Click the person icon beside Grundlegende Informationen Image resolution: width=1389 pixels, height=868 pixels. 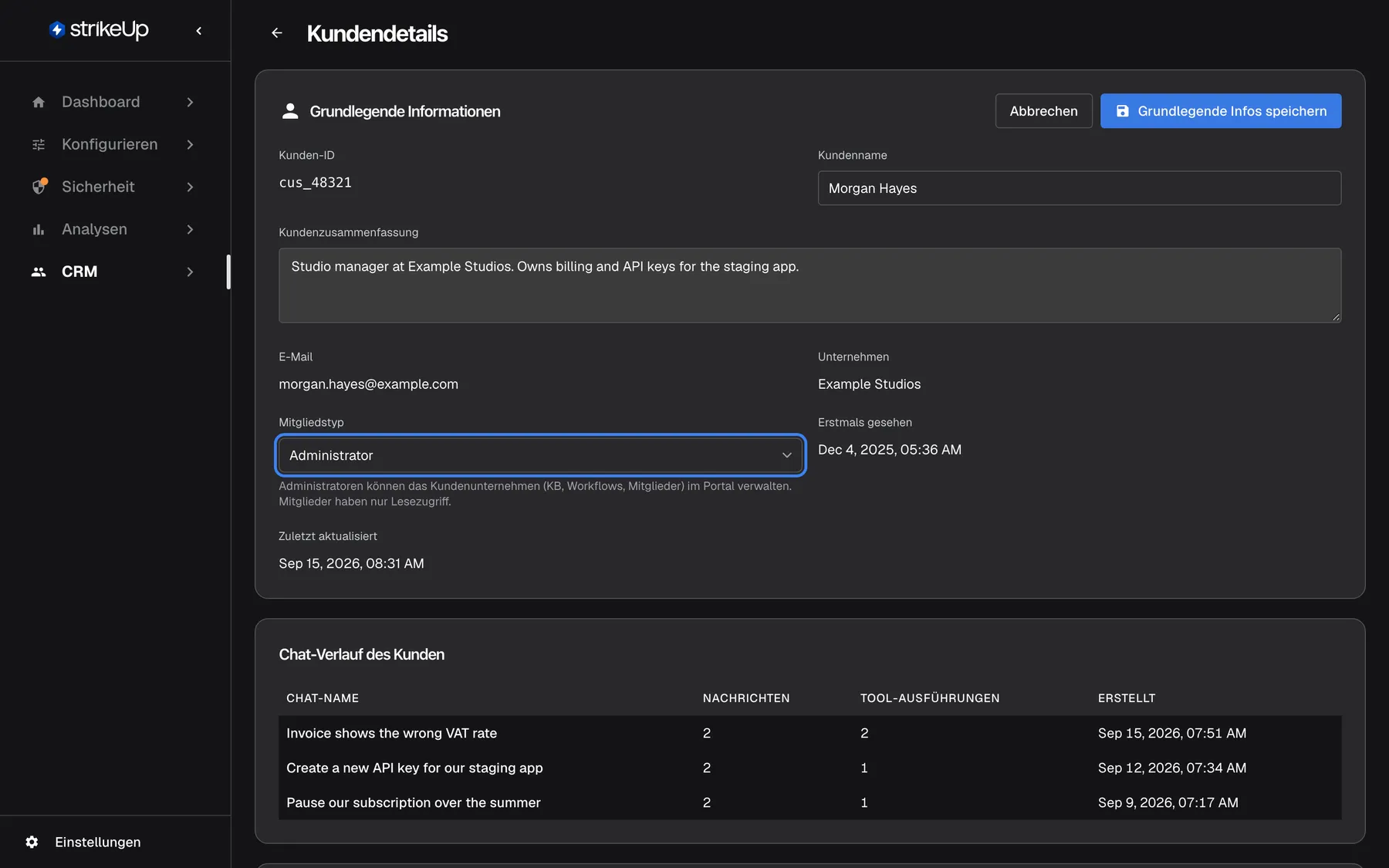[290, 111]
